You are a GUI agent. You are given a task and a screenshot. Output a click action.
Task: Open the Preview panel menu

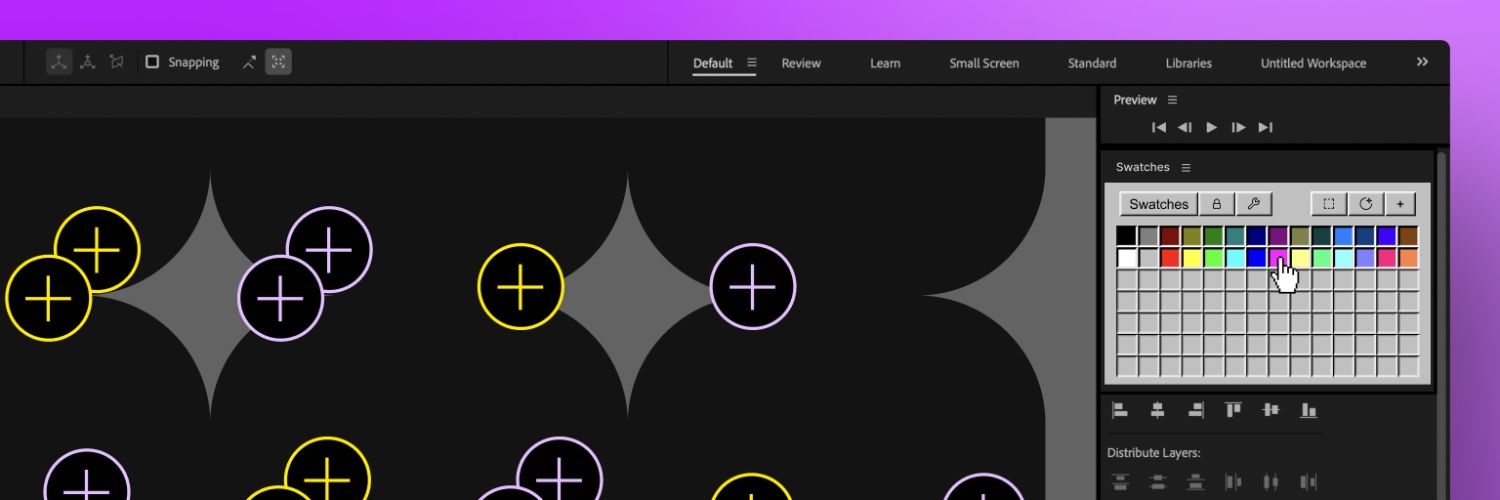pyautogui.click(x=1173, y=100)
